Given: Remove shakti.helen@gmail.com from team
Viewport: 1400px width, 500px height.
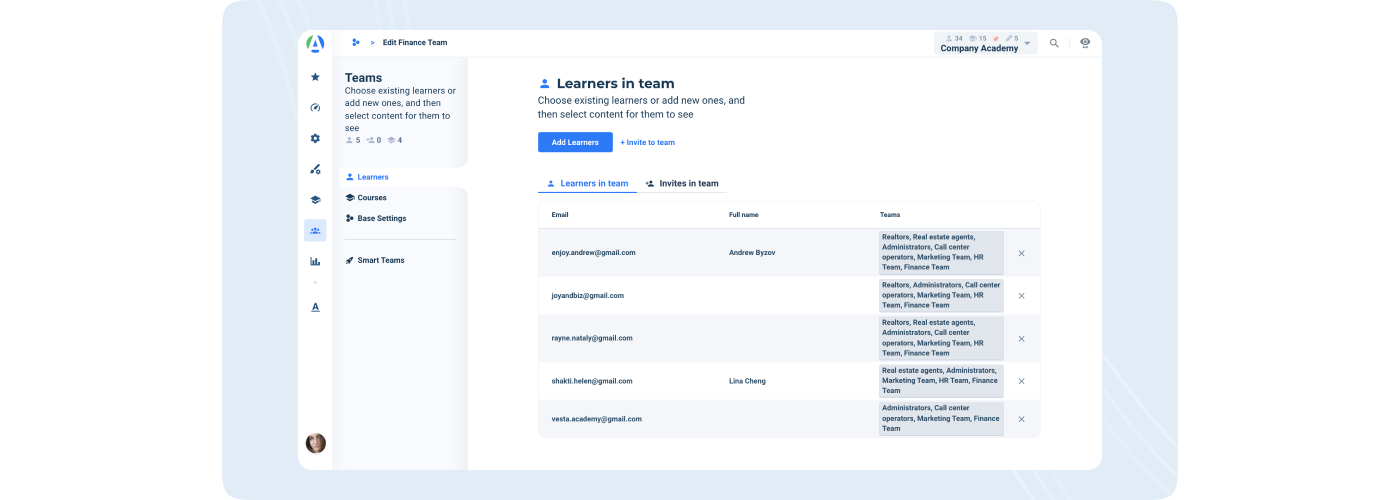Looking at the screenshot, I should point(1021,381).
